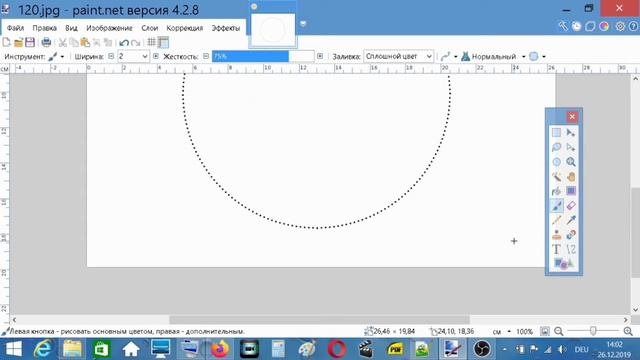Open the Файл menu

(x=16, y=28)
